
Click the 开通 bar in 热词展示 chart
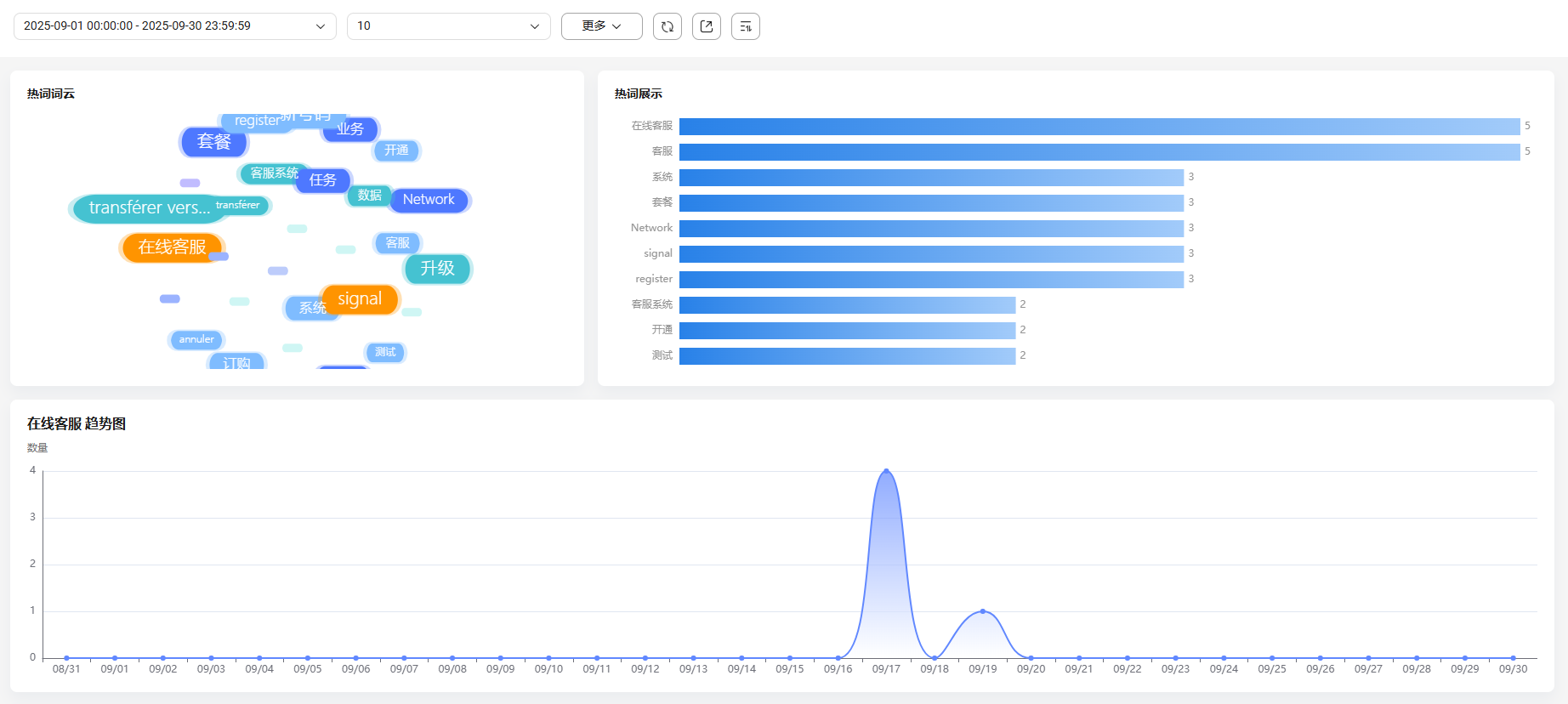click(848, 331)
